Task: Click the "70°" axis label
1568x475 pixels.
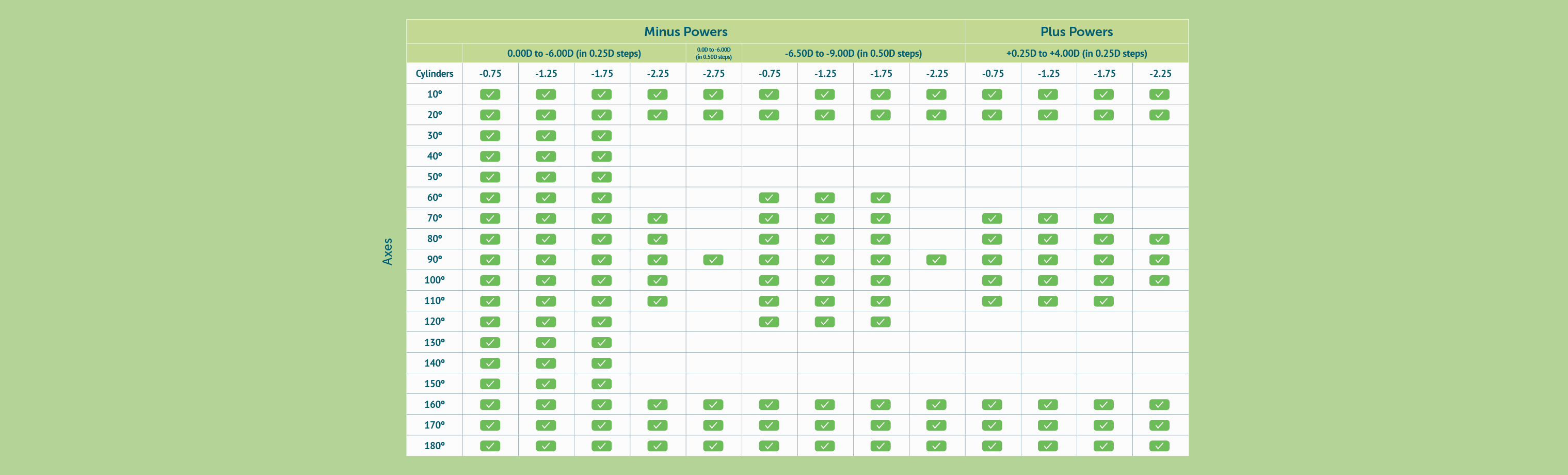Action: 434,218
